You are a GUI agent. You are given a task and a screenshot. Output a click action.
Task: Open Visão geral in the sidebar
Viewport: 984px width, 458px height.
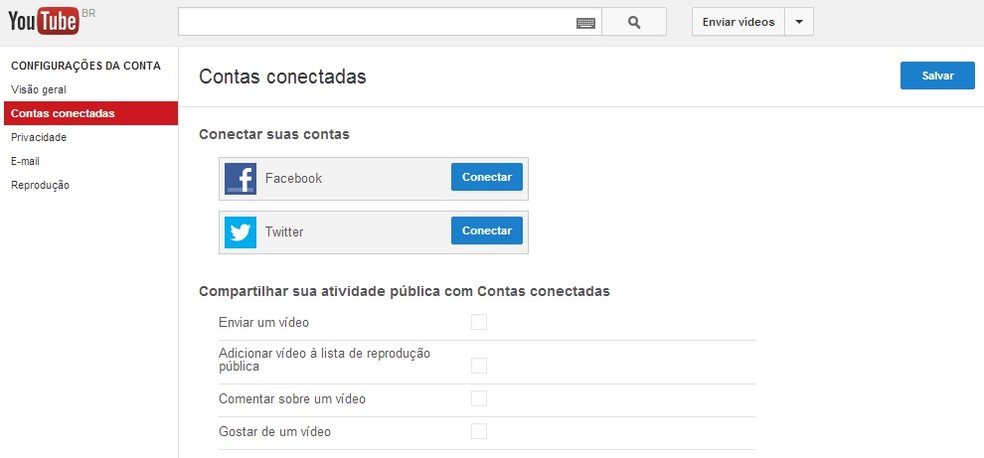(39, 90)
